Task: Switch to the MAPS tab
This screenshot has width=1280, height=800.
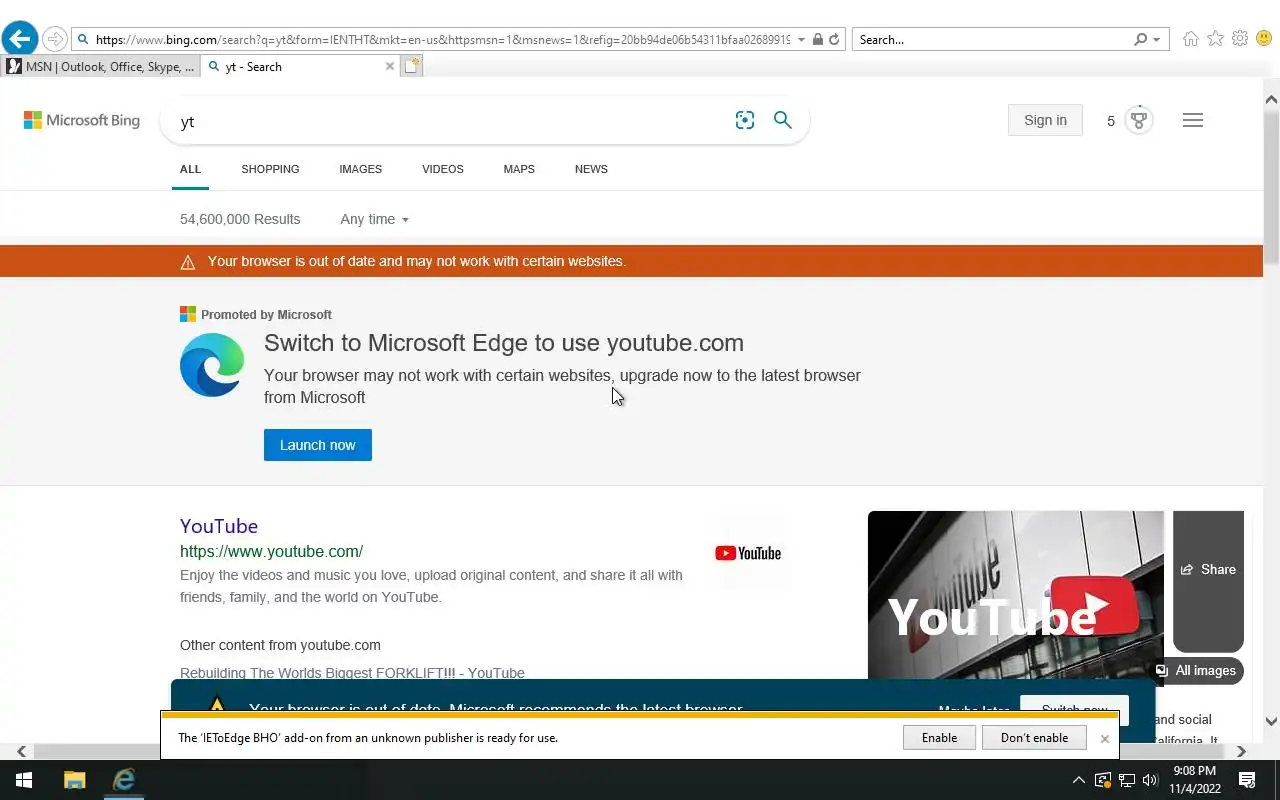Action: coord(519,169)
